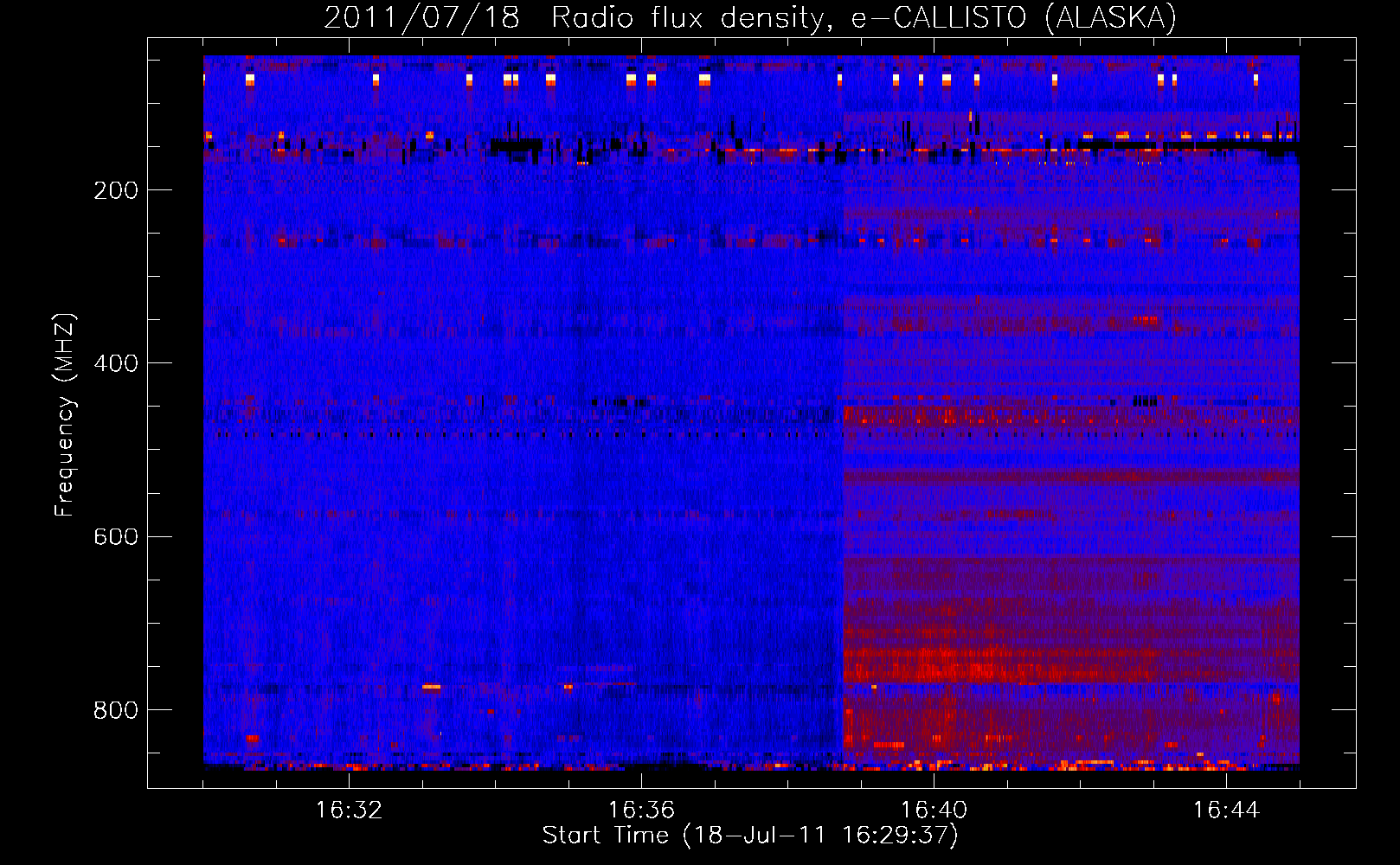Viewport: 1400px width, 865px height.
Task: Click the 16:44 time tick label
Action: coord(1226,811)
